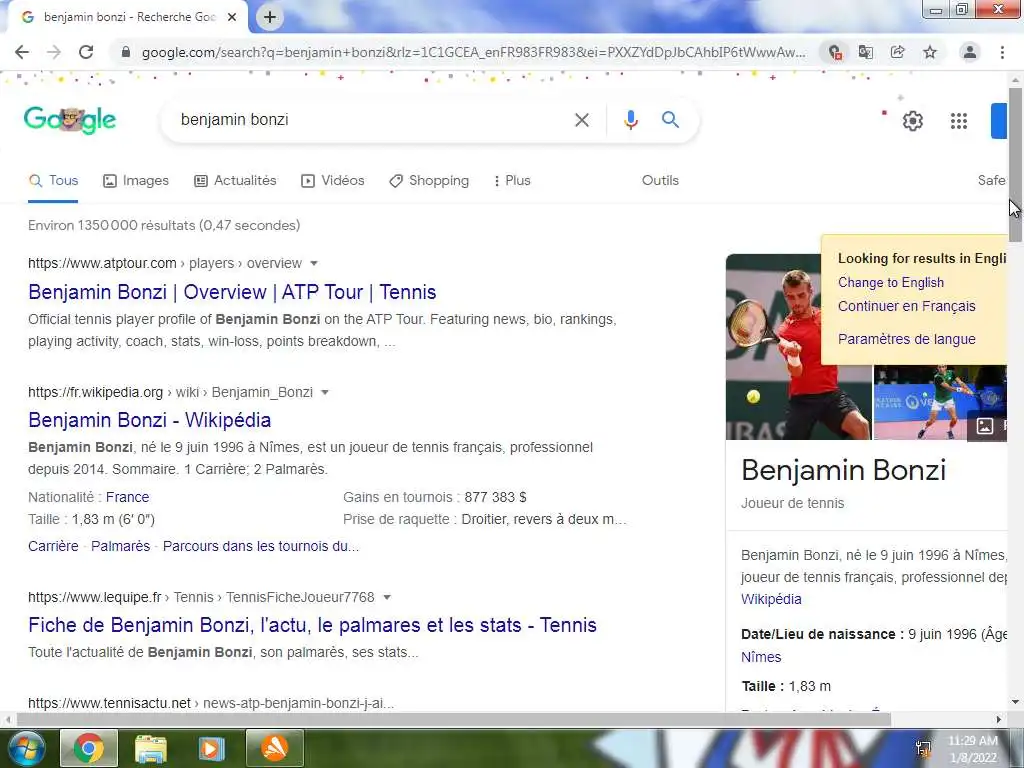Click the vertical page scrollbar thumb
The height and width of the screenshot is (768, 1024).
(x=1015, y=164)
